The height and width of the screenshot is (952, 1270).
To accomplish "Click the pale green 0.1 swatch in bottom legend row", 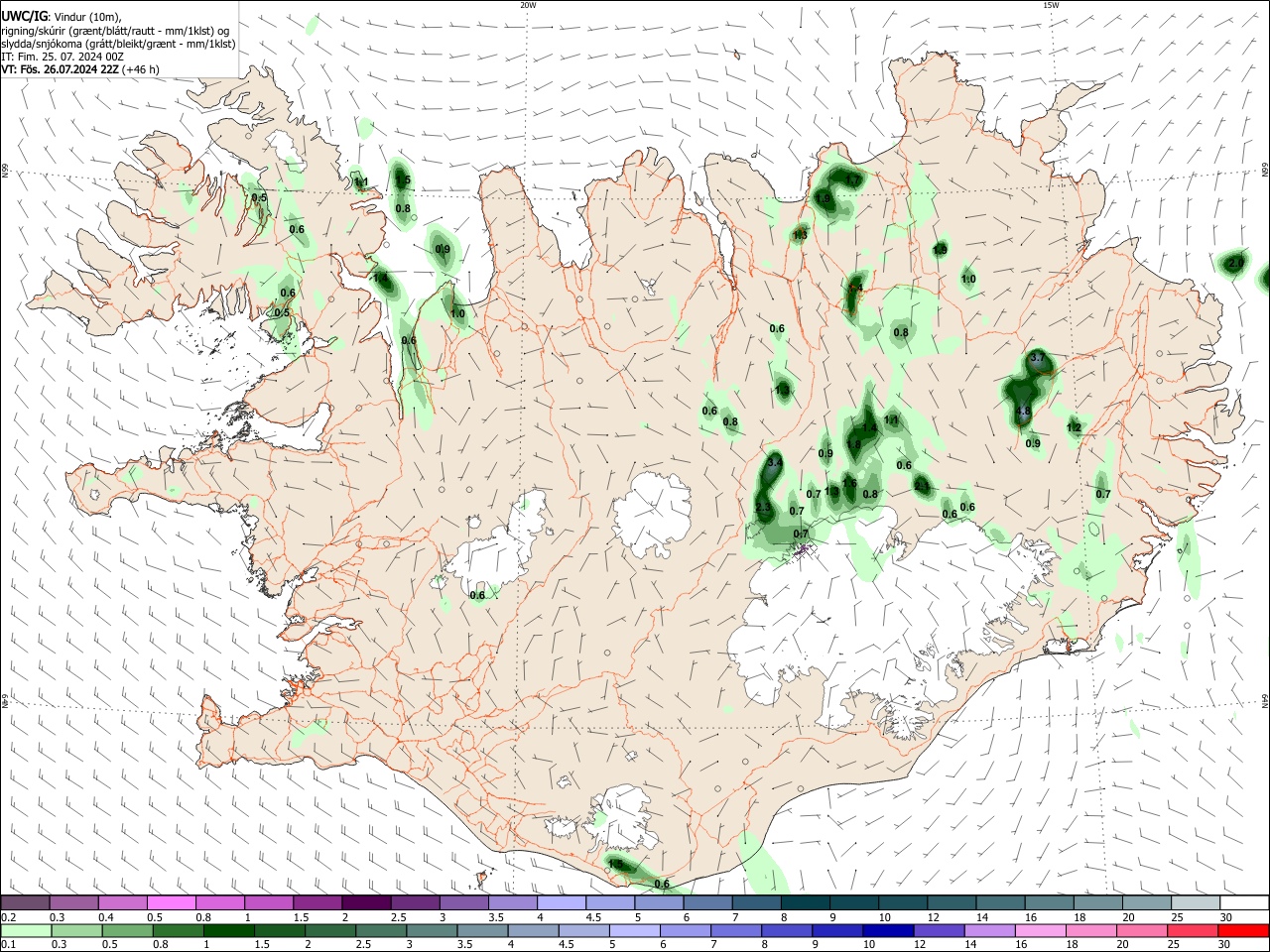I will 26,930.
